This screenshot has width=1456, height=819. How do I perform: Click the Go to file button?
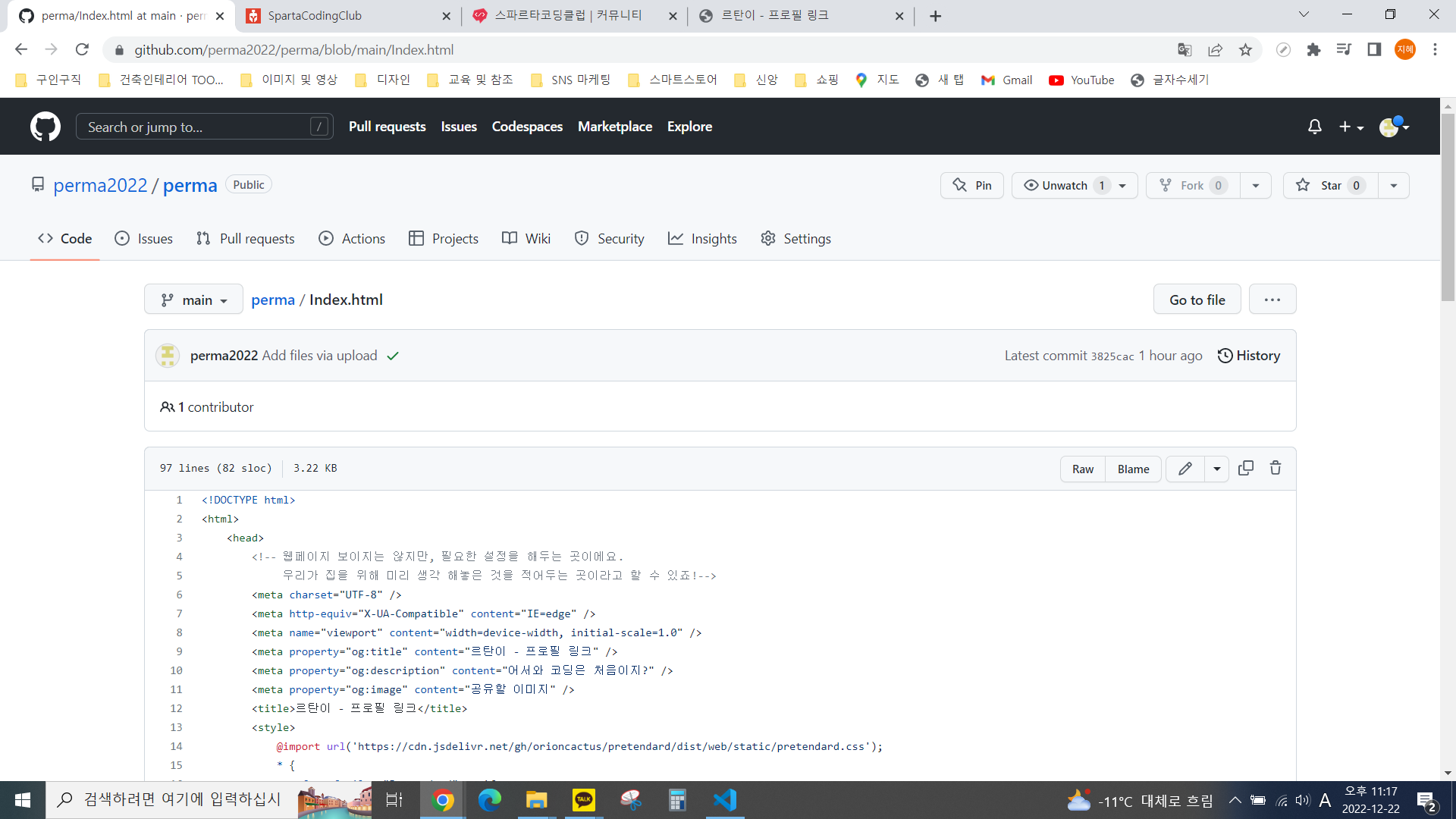point(1197,300)
